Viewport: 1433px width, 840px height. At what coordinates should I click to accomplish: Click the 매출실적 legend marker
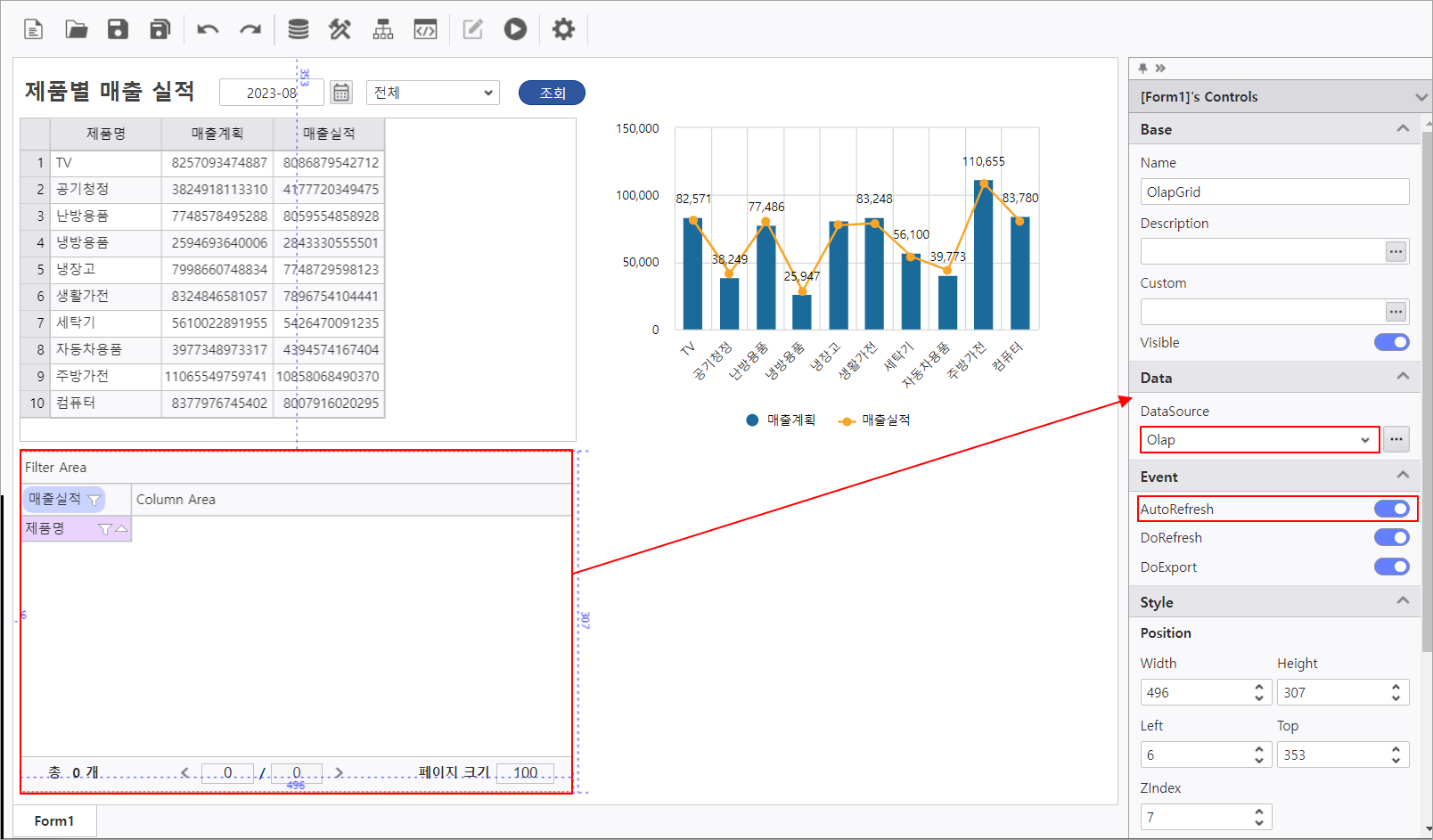pyautogui.click(x=847, y=420)
